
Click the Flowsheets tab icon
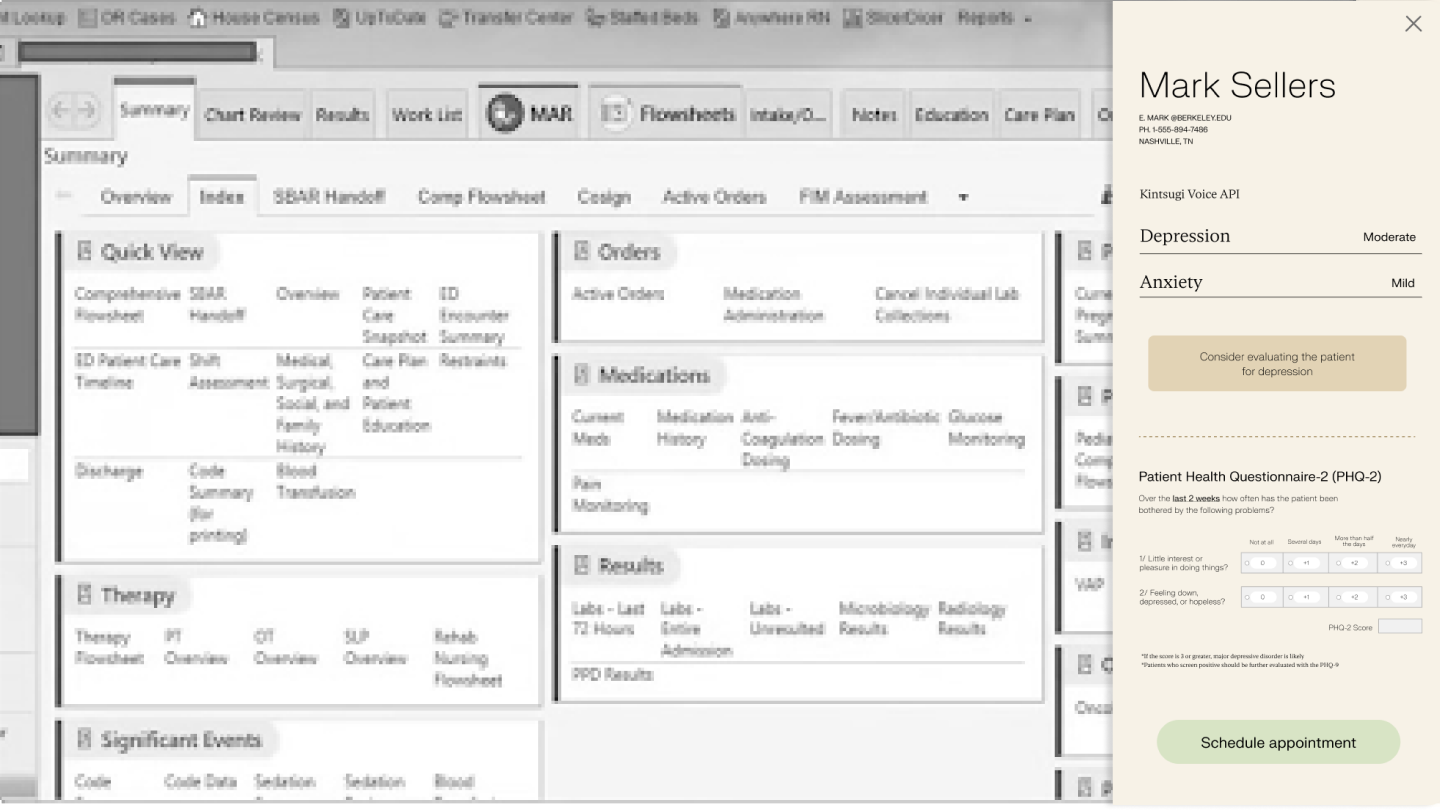615,114
